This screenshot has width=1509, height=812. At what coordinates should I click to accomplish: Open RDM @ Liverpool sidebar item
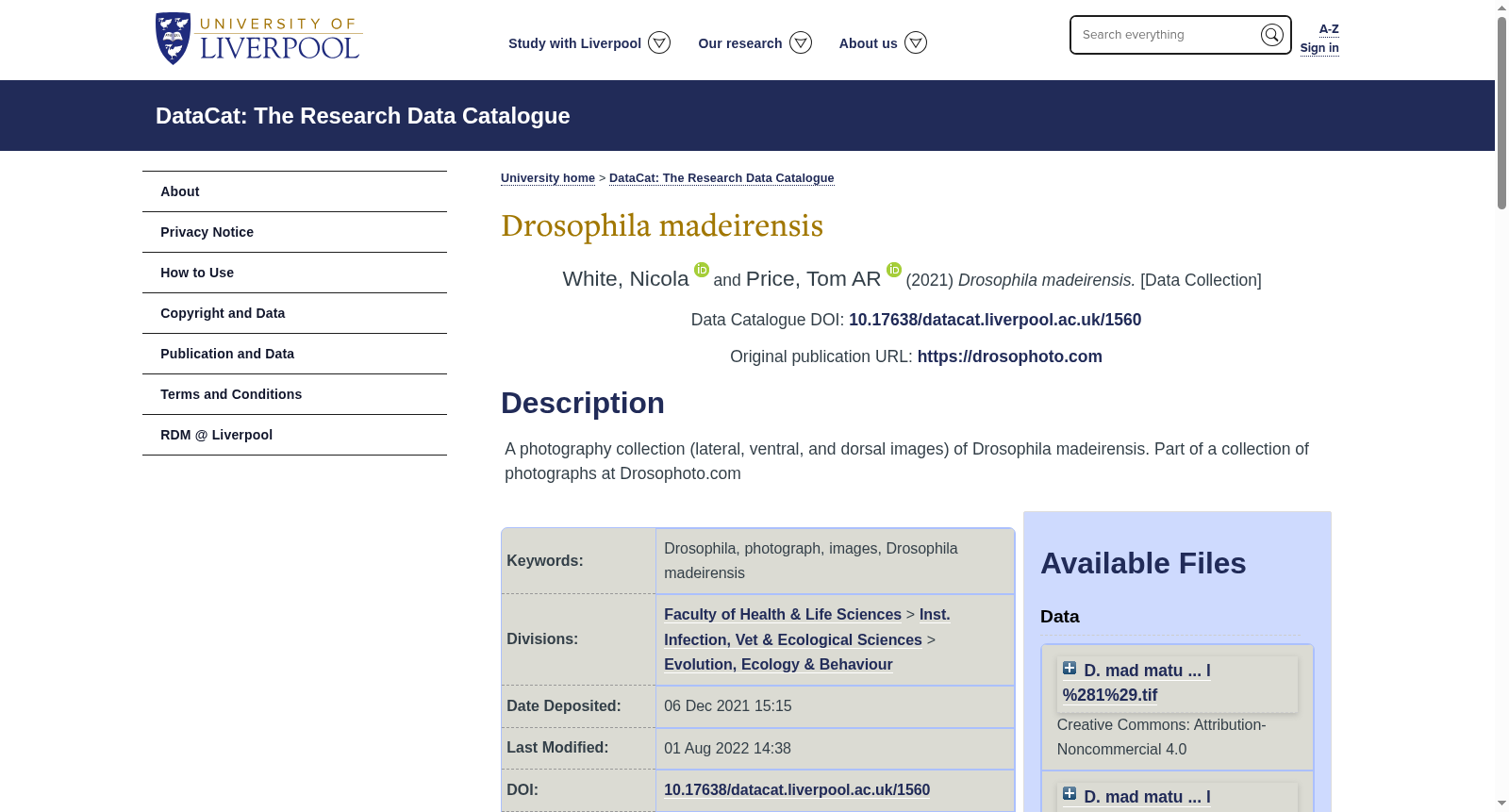tap(294, 435)
